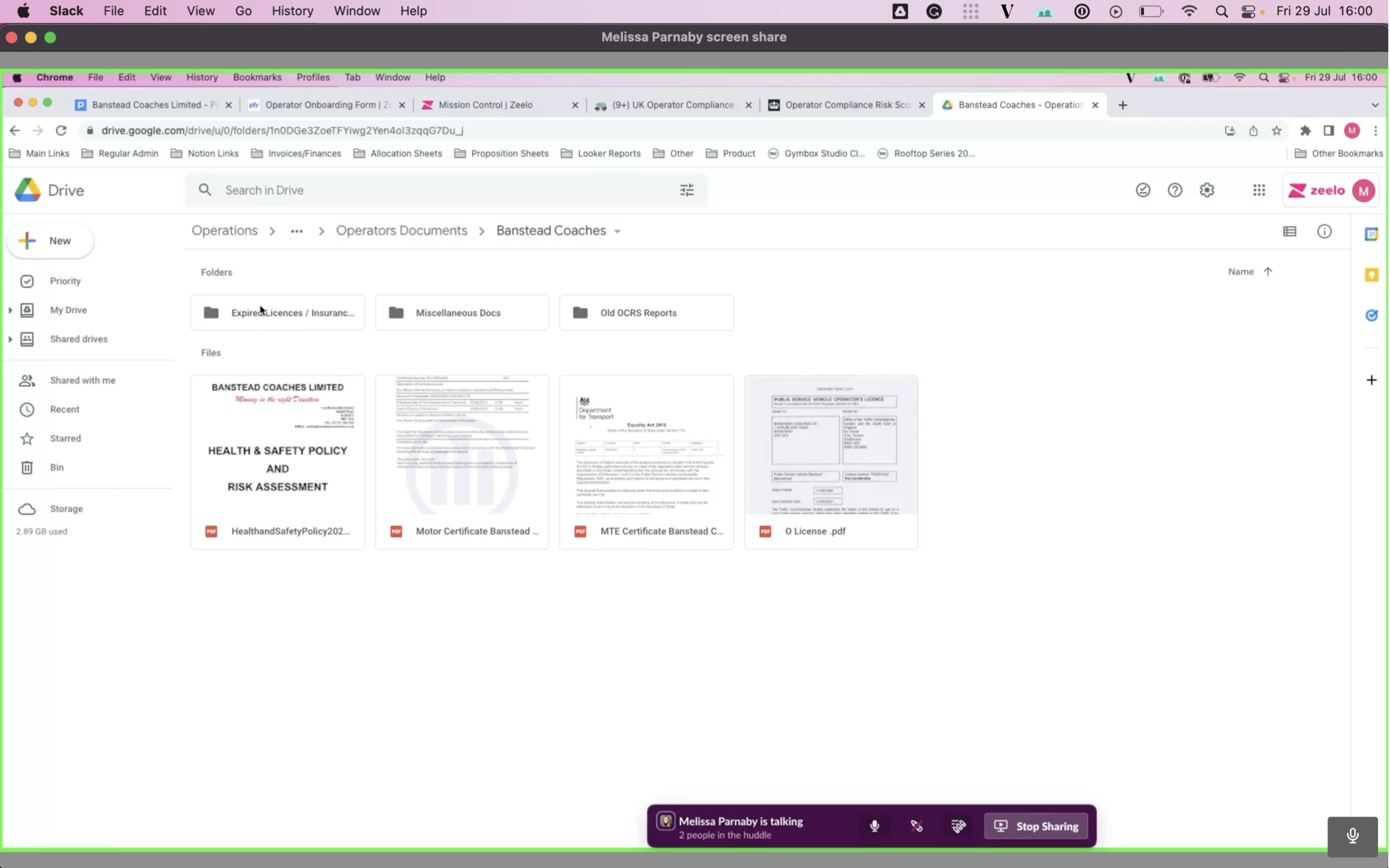Screen dimensions: 1390x868
Task: Select Old OCRS Reports folder
Action: [x=647, y=313]
